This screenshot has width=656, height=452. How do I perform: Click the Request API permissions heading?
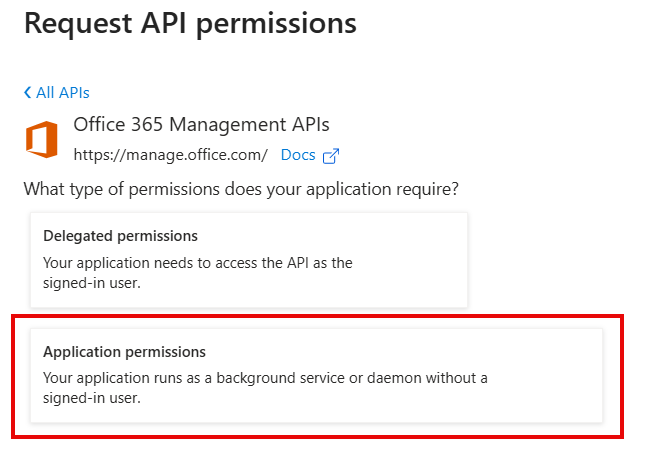tap(190, 23)
